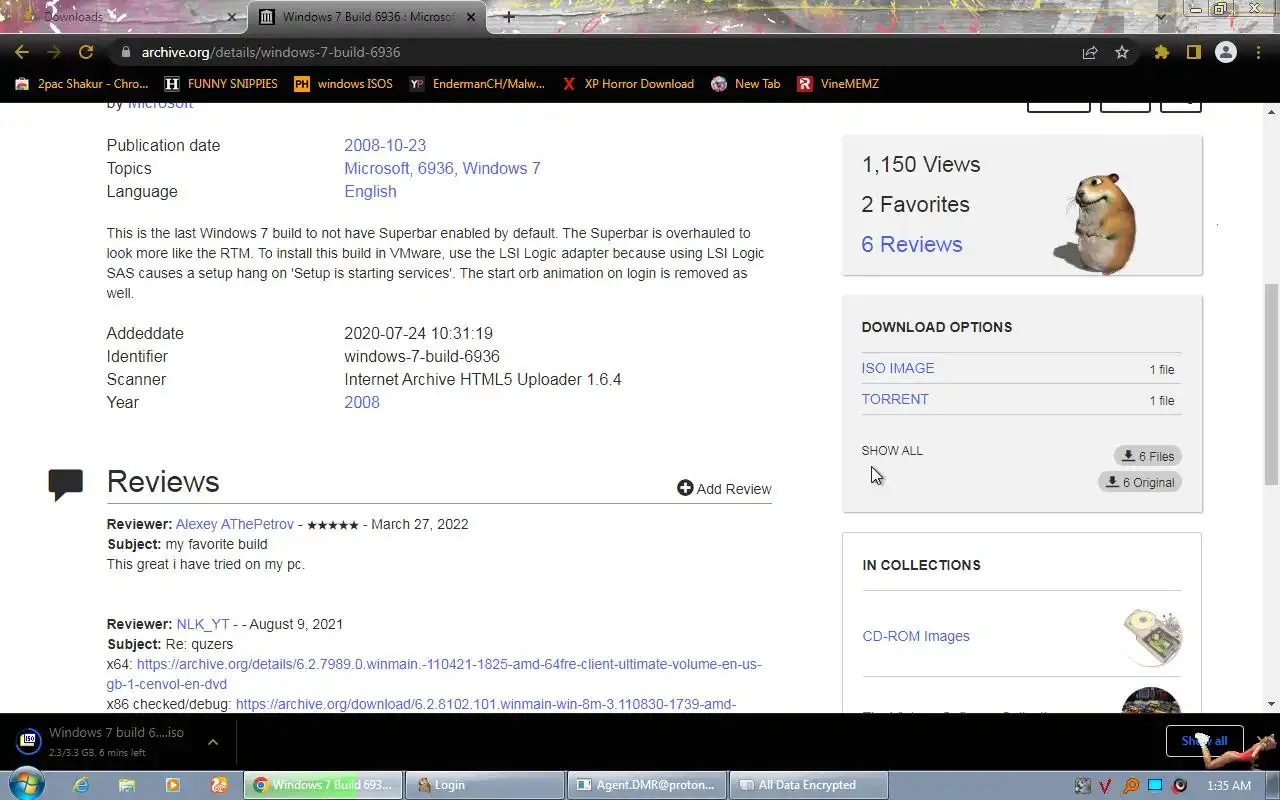Click the red V tray icon
This screenshot has width=1280, height=800.
click(x=1106, y=786)
